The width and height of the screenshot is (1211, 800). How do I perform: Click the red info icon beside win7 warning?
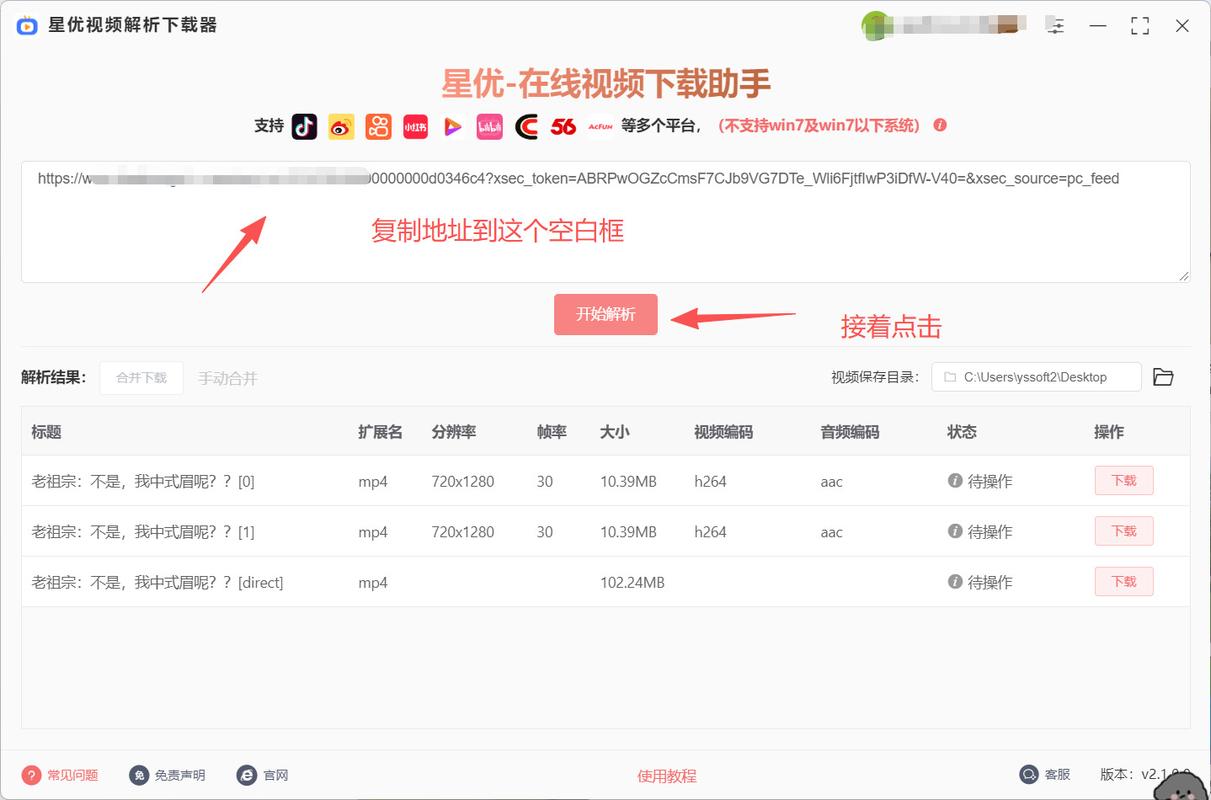[x=940, y=125]
